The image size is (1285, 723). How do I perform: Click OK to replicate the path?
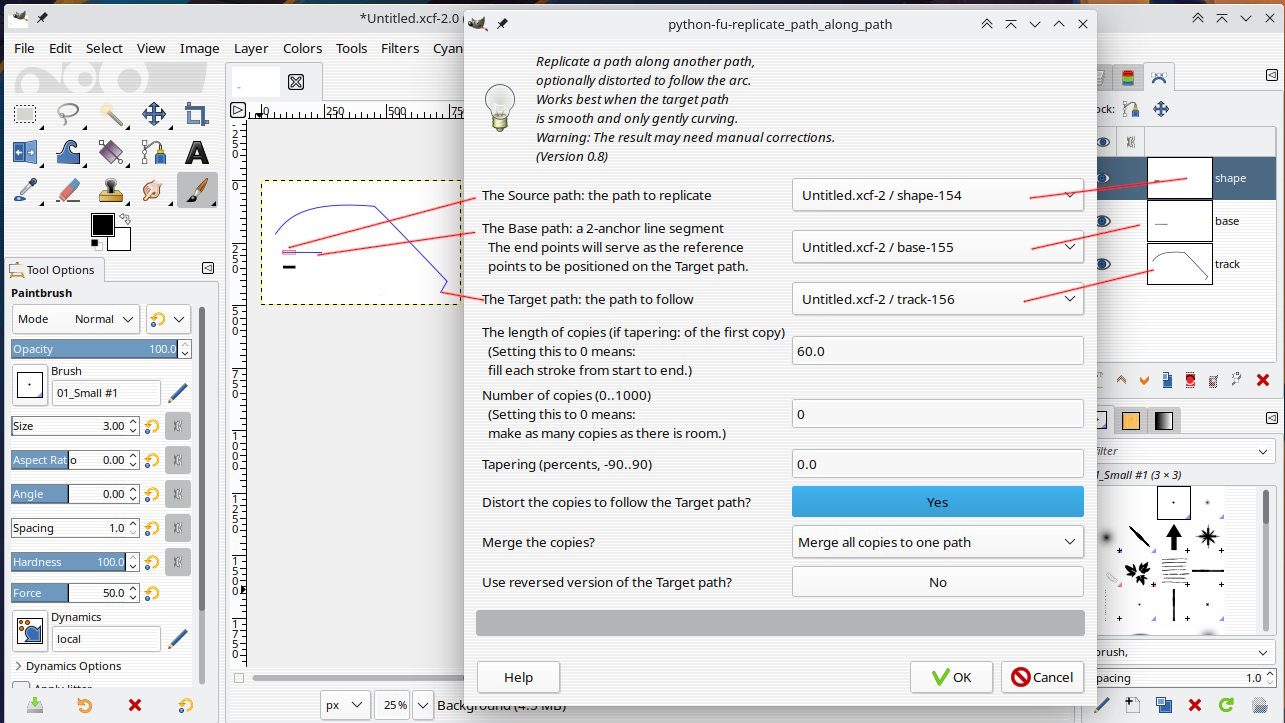tap(951, 677)
